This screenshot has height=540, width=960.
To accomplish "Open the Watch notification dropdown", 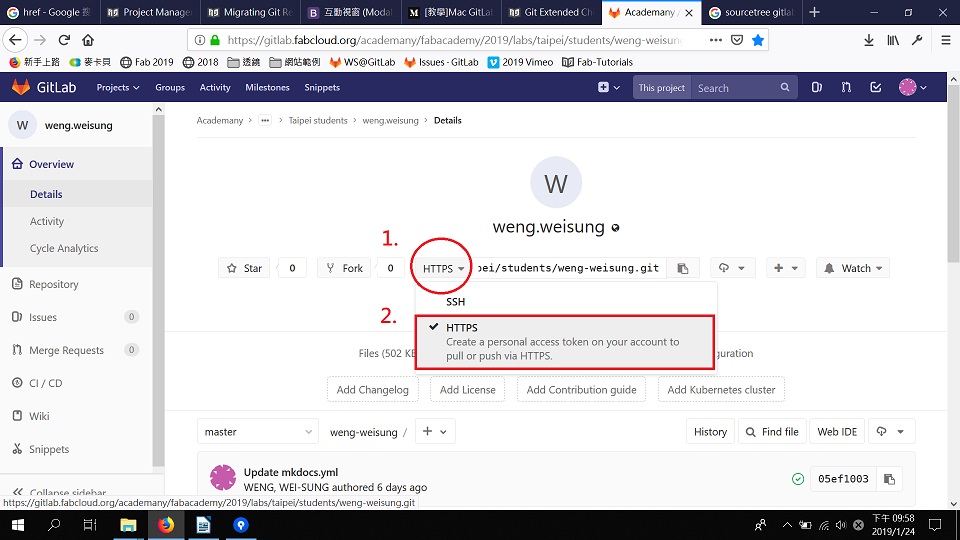I will pyautogui.click(x=853, y=268).
